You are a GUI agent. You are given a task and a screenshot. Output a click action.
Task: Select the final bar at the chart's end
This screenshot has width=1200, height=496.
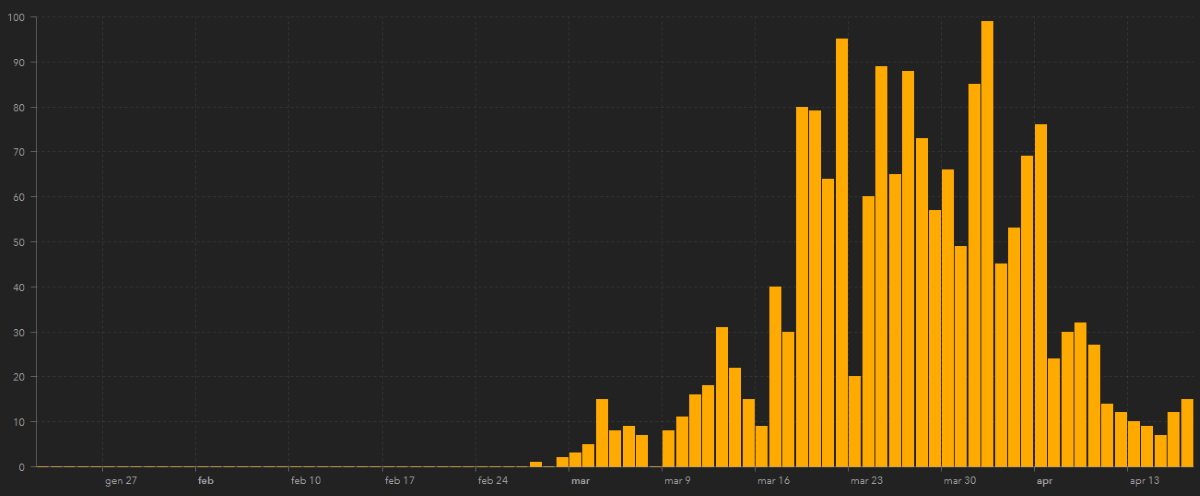point(1187,433)
